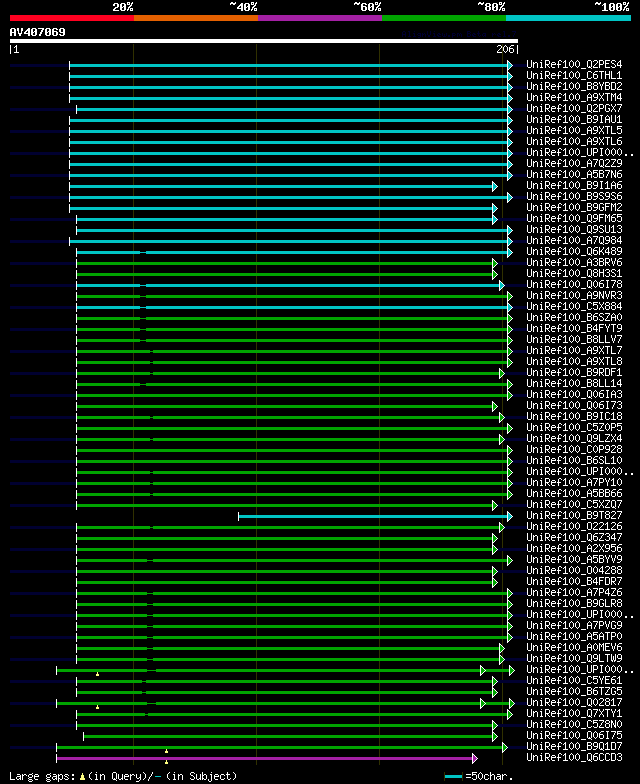
Task: Select the UniRef100_C0P928 label
Action: click(x=574, y=450)
